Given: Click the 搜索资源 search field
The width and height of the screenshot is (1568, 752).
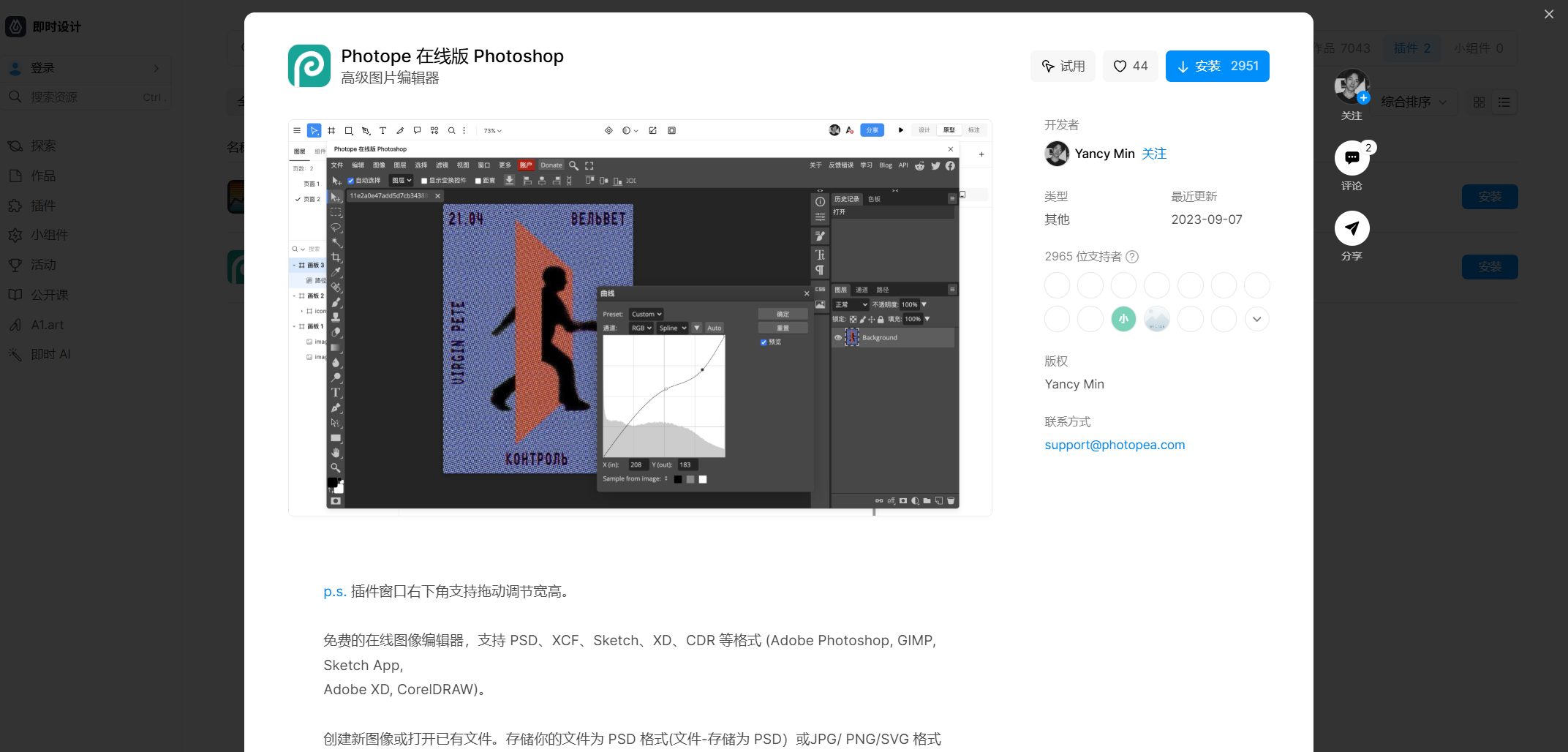Looking at the screenshot, I should pos(86,97).
